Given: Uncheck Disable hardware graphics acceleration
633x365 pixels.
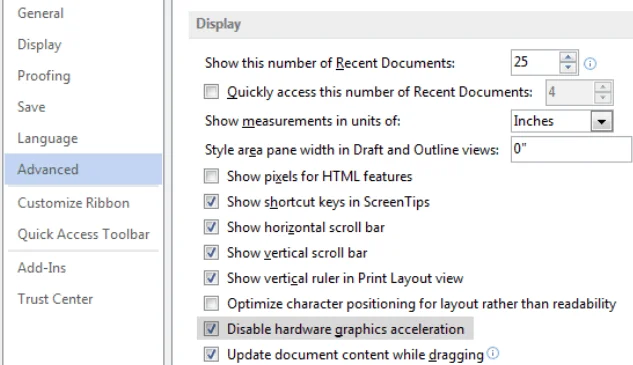Looking at the screenshot, I should pos(211,329).
